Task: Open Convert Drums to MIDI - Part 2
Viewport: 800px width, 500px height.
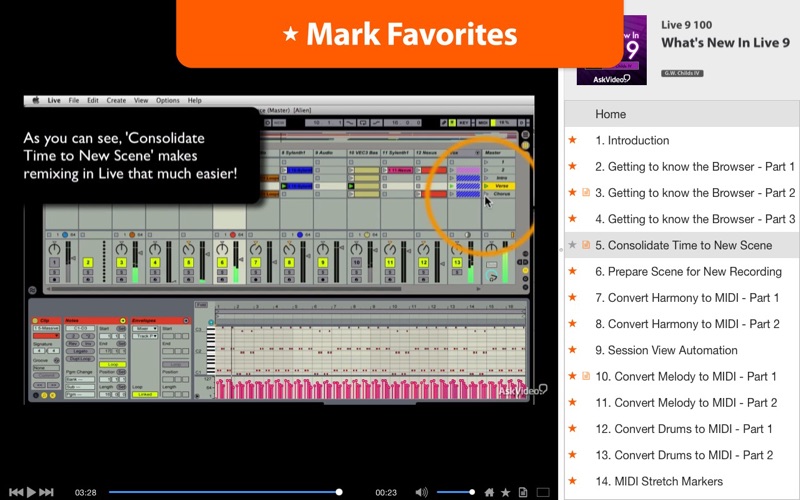Action: pyautogui.click(x=682, y=455)
